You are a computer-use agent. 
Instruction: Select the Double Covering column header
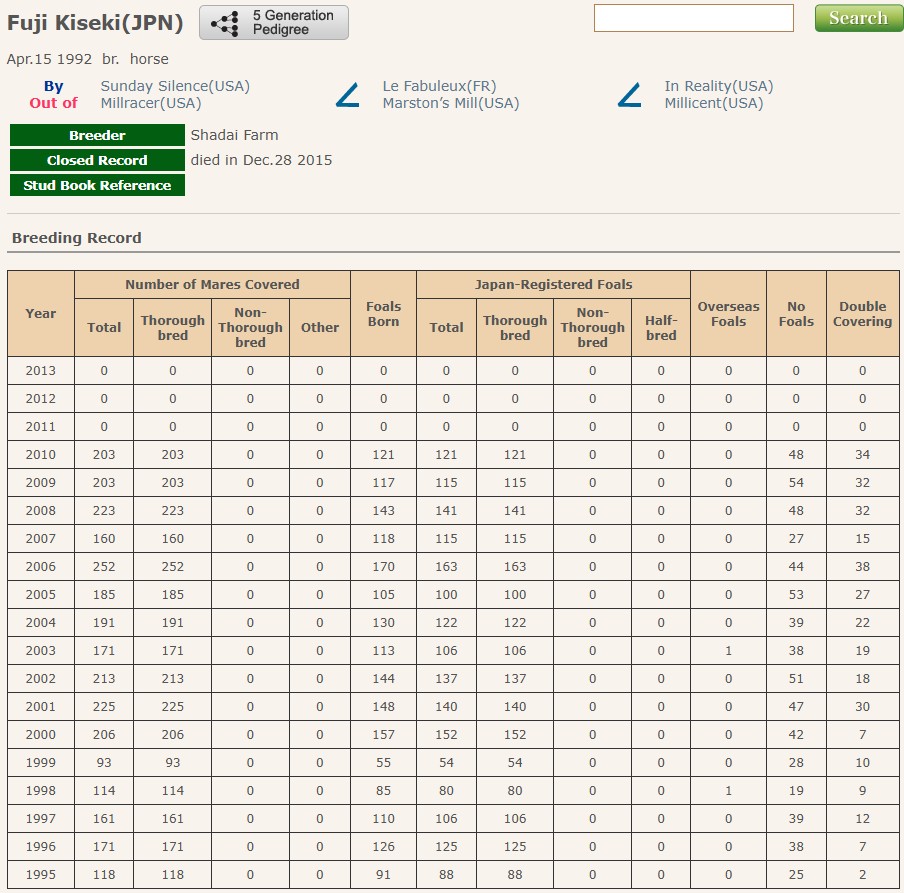tap(862, 313)
